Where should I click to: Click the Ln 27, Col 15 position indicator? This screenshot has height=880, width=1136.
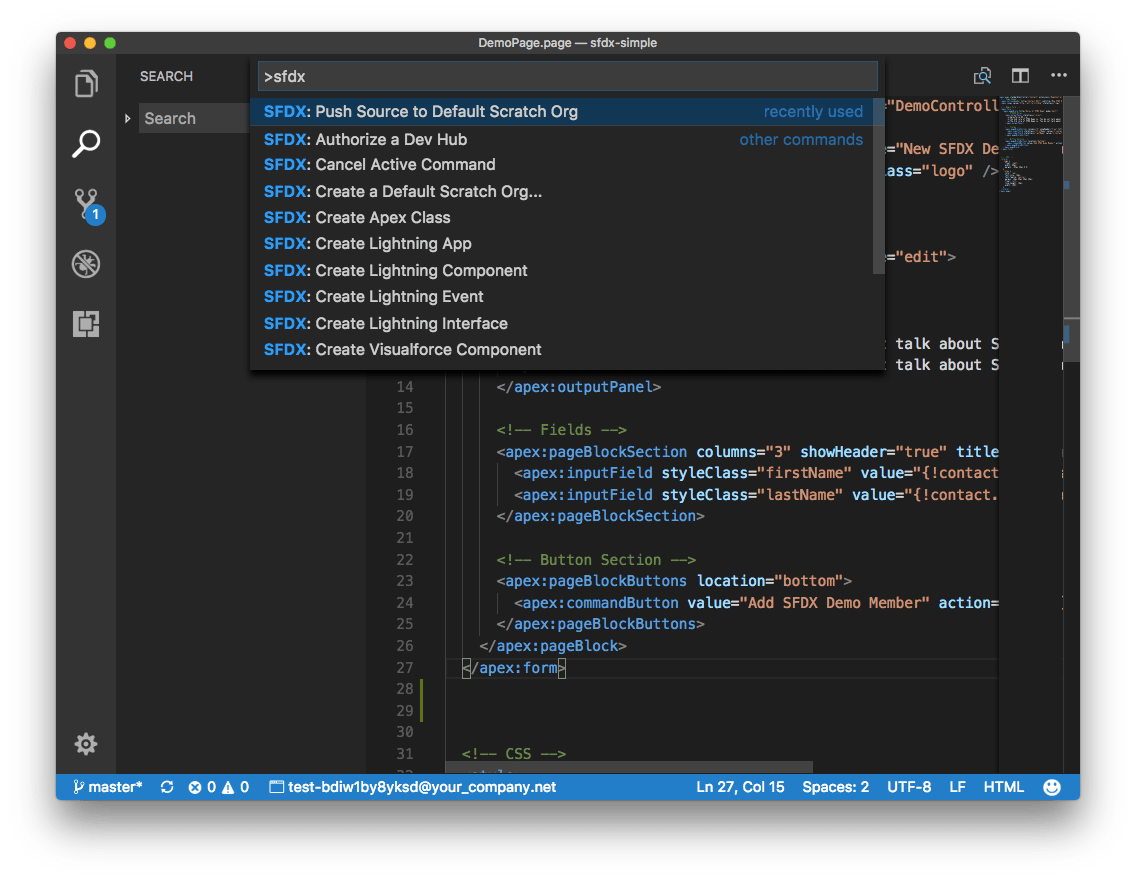point(740,787)
